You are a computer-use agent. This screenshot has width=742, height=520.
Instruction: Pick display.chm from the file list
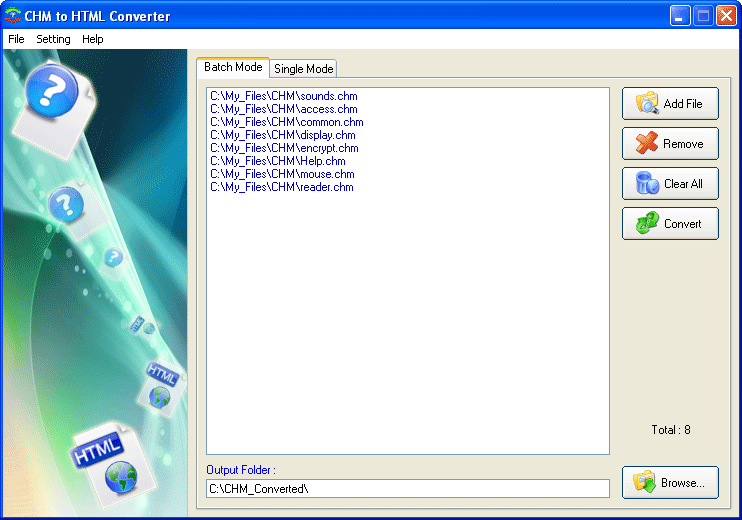tap(282, 135)
